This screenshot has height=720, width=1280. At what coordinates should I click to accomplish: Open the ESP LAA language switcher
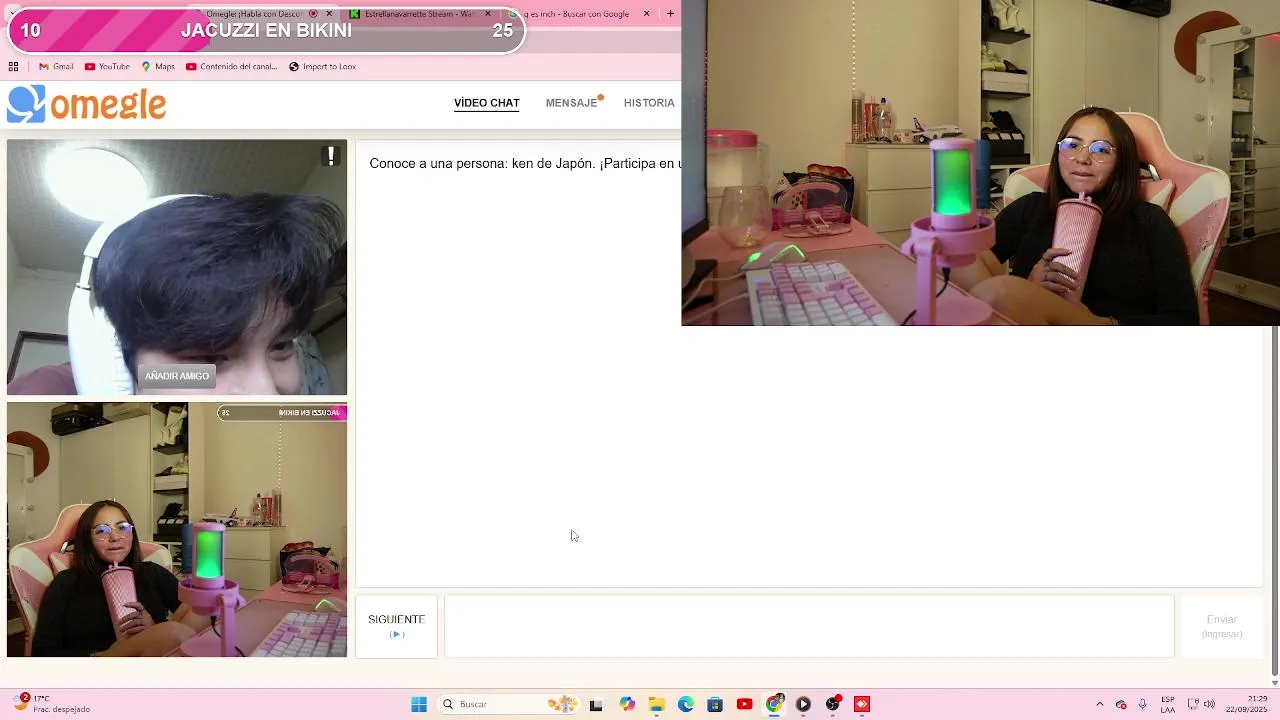1168,704
